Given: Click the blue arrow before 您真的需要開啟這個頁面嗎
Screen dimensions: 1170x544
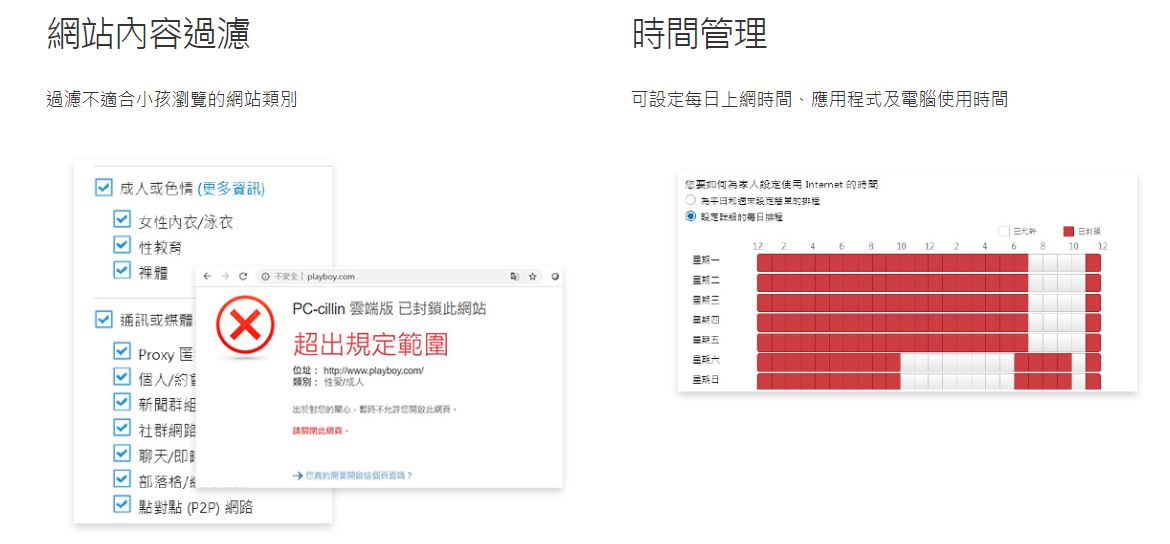Looking at the screenshot, I should coord(298,475).
